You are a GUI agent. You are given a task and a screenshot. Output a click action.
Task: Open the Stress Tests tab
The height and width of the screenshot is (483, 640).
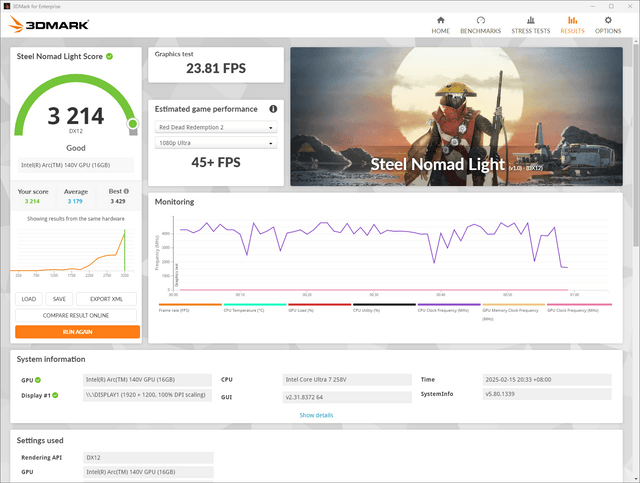531,25
